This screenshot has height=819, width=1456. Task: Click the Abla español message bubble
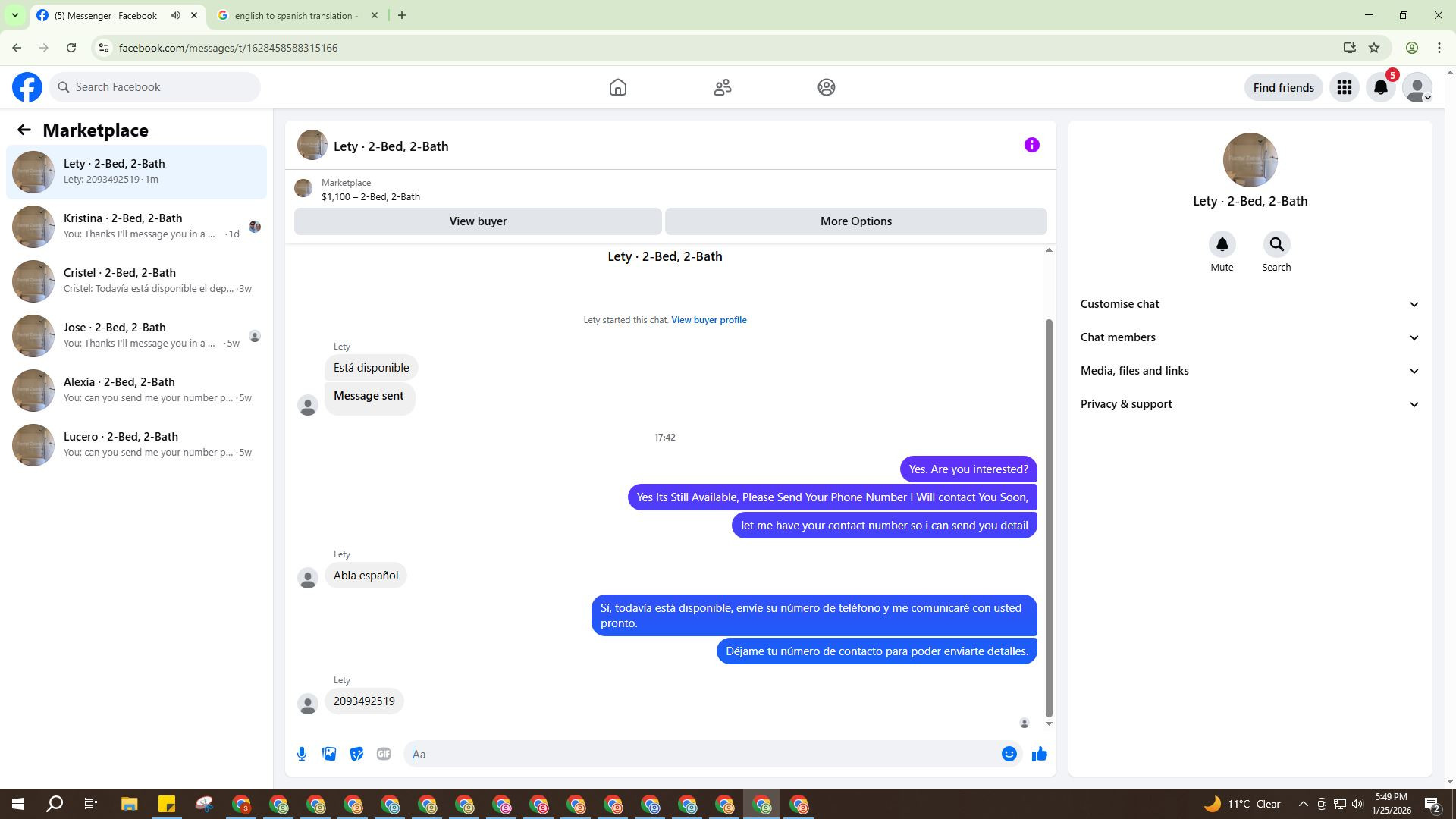point(366,576)
